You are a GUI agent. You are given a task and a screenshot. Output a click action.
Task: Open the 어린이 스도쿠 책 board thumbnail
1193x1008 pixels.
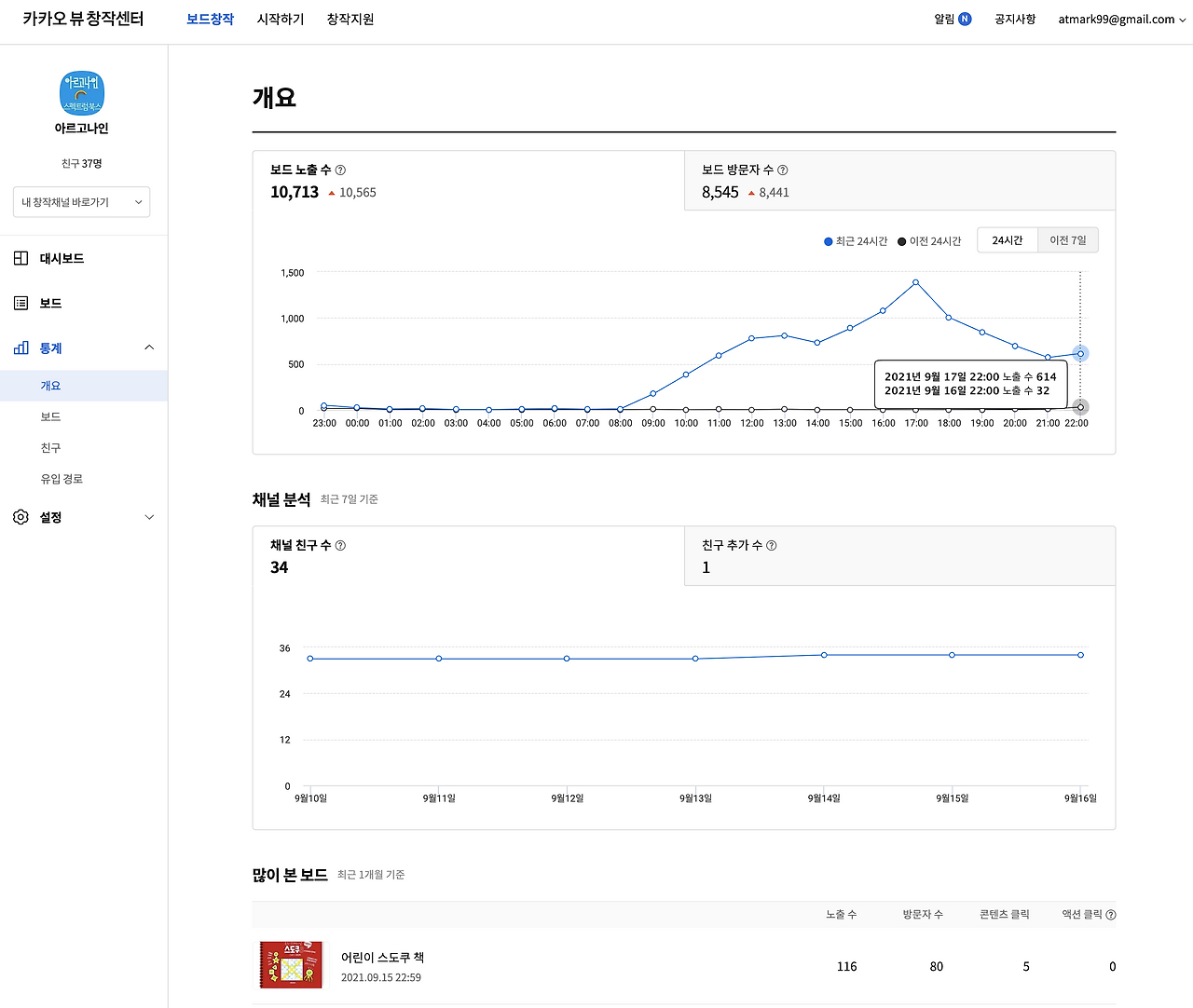click(x=291, y=964)
